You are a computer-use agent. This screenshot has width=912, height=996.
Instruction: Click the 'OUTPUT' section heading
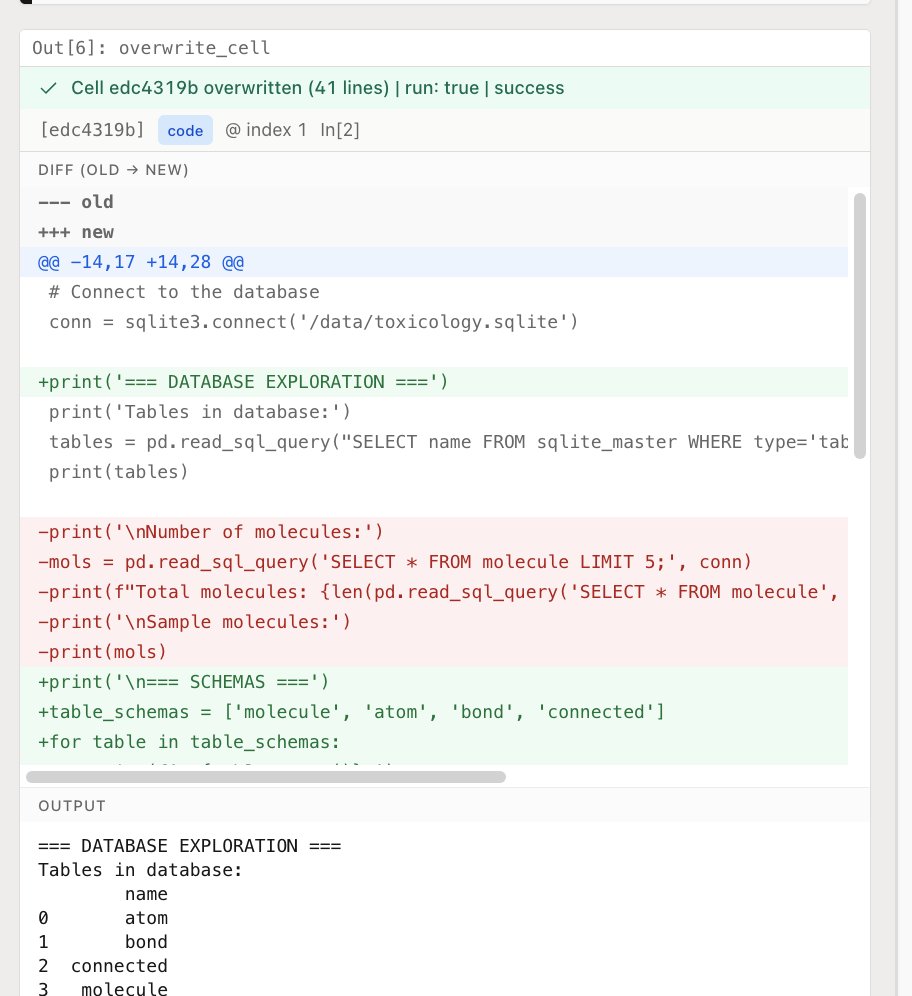pos(72,806)
